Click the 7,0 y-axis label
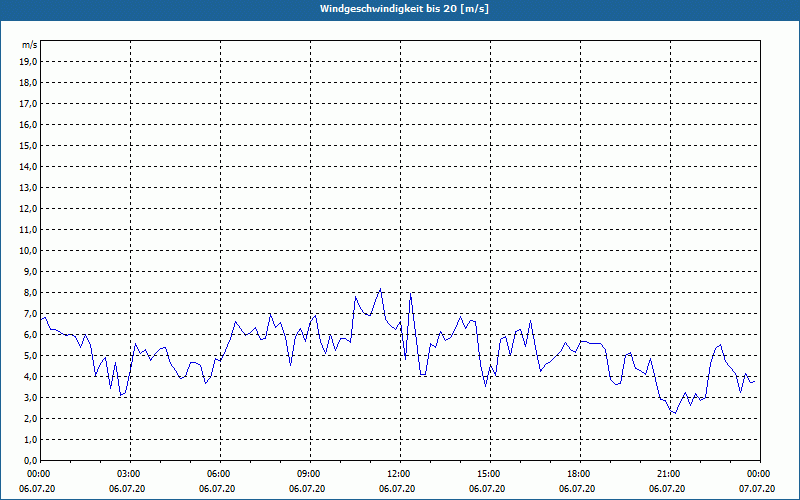Viewport: 800px width, 500px height. coord(30,313)
